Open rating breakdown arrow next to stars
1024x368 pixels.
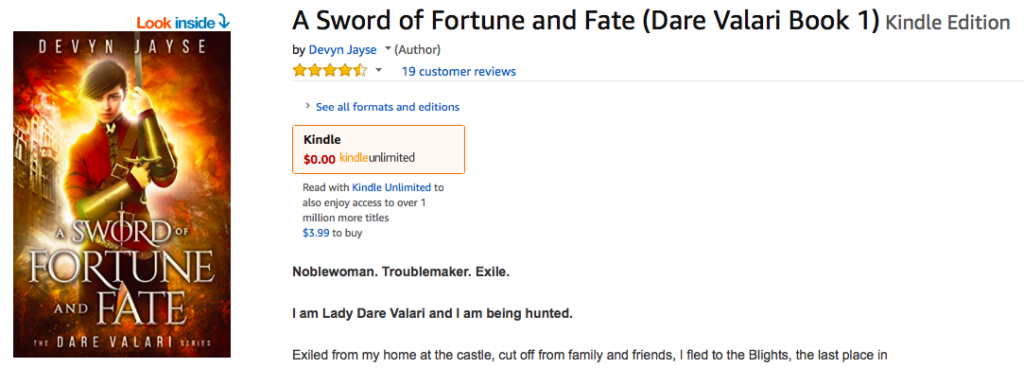point(378,70)
